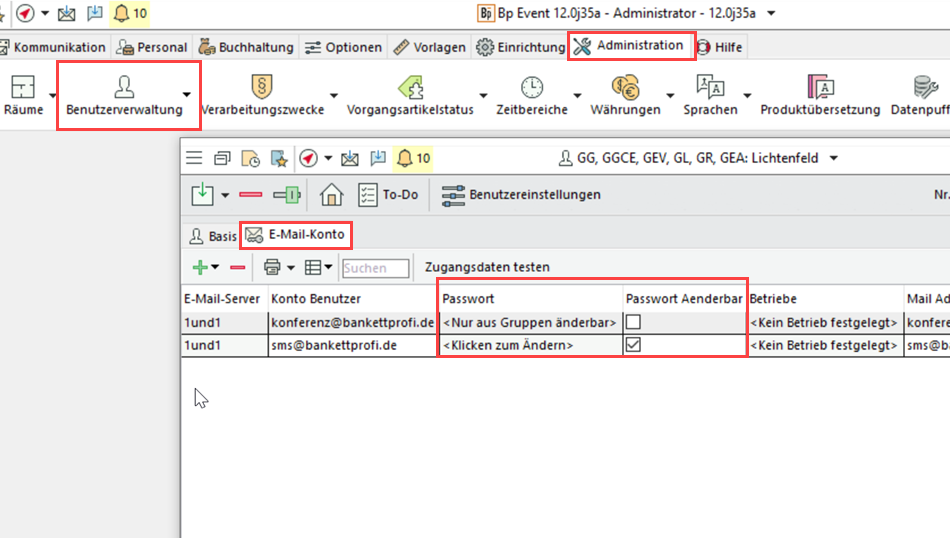The width and height of the screenshot is (950, 538).
Task: Open the Währungen currency icon
Action: [x=625, y=87]
